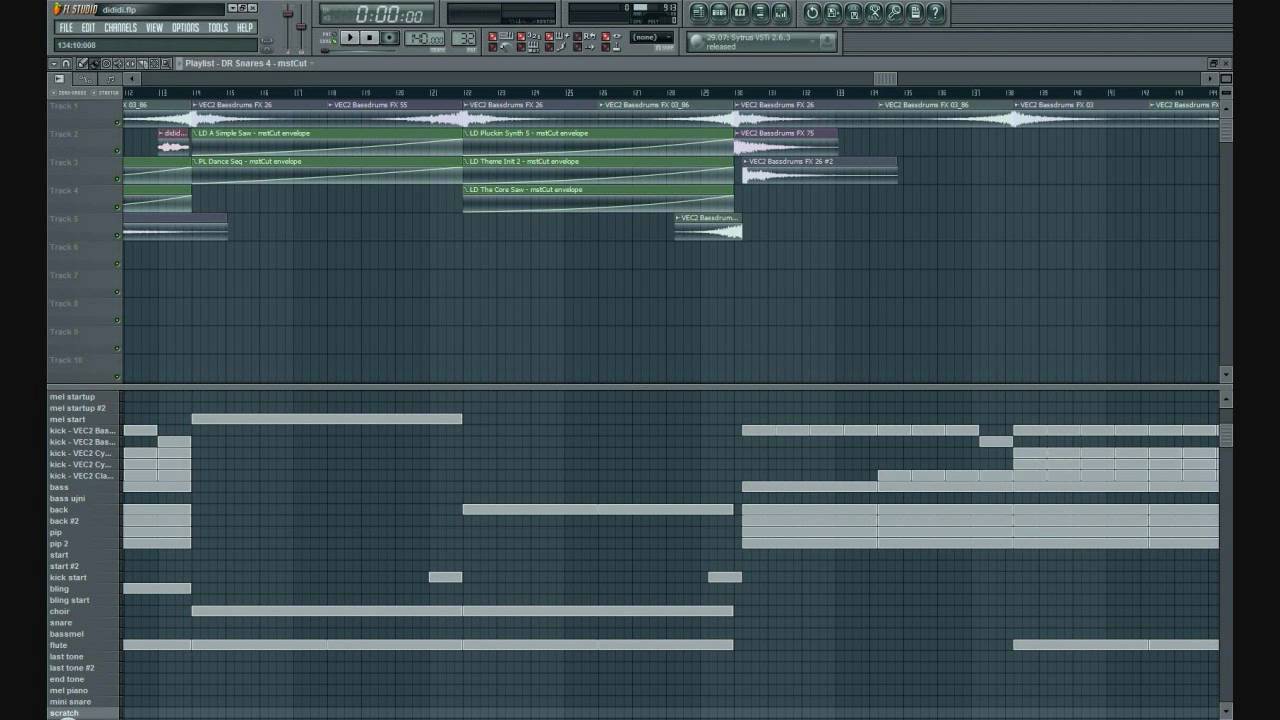The image size is (1280, 720).
Task: Adjust the main pitch slider
Action: click(x=301, y=26)
